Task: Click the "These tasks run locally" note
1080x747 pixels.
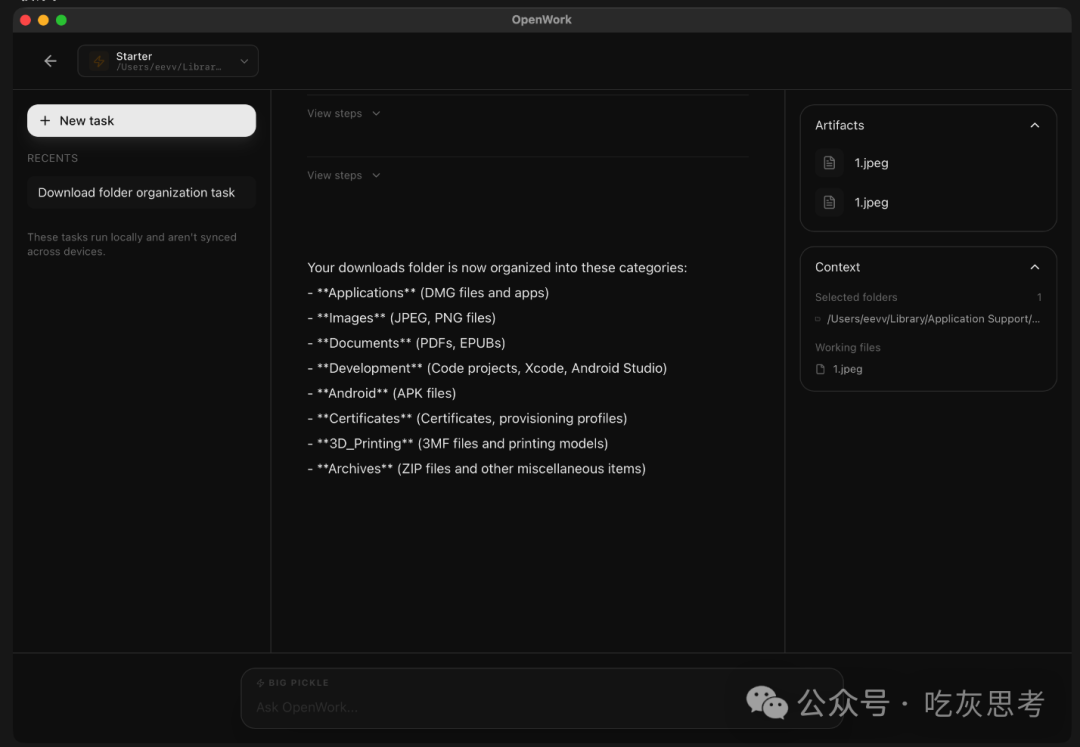Action: 132,244
